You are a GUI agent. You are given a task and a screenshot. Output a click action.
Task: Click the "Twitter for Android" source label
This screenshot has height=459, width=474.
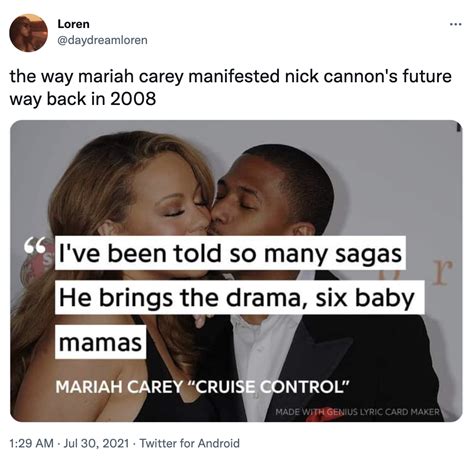coord(189,443)
